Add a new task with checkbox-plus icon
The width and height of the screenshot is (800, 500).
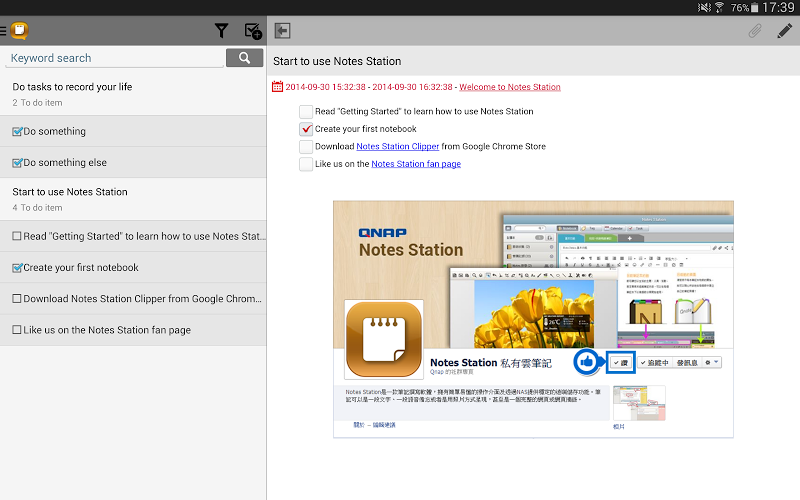pyautogui.click(x=253, y=31)
